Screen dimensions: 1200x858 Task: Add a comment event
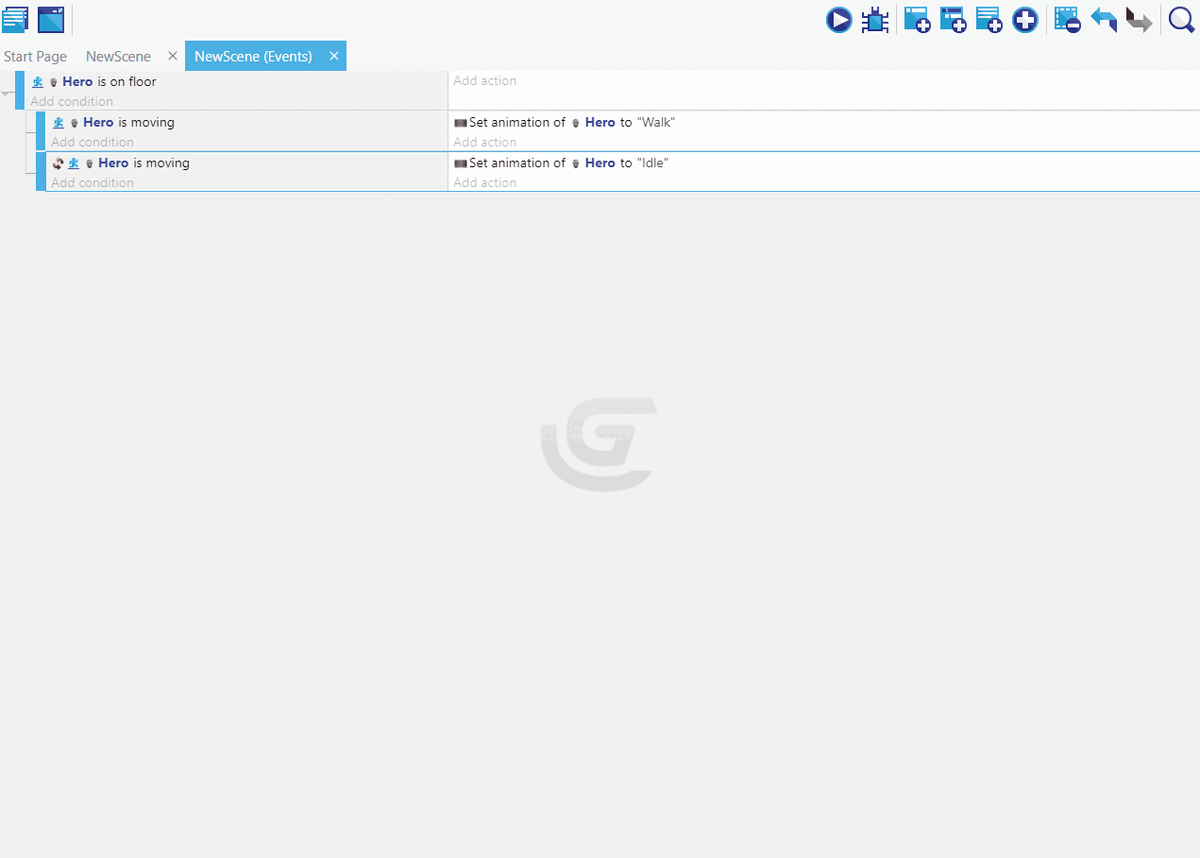989,20
